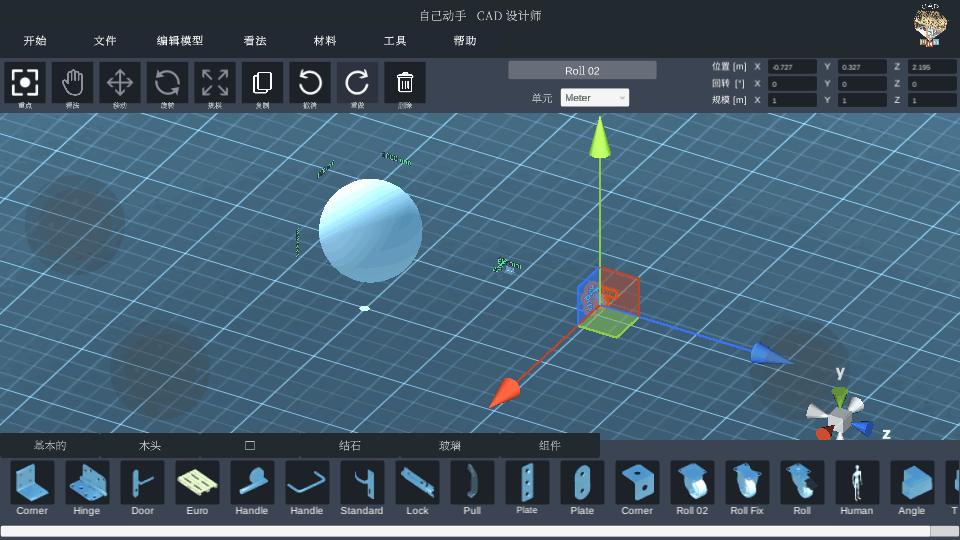
Task: Switch to the 玻璃 (Glass) tab
Action: pyautogui.click(x=450, y=446)
